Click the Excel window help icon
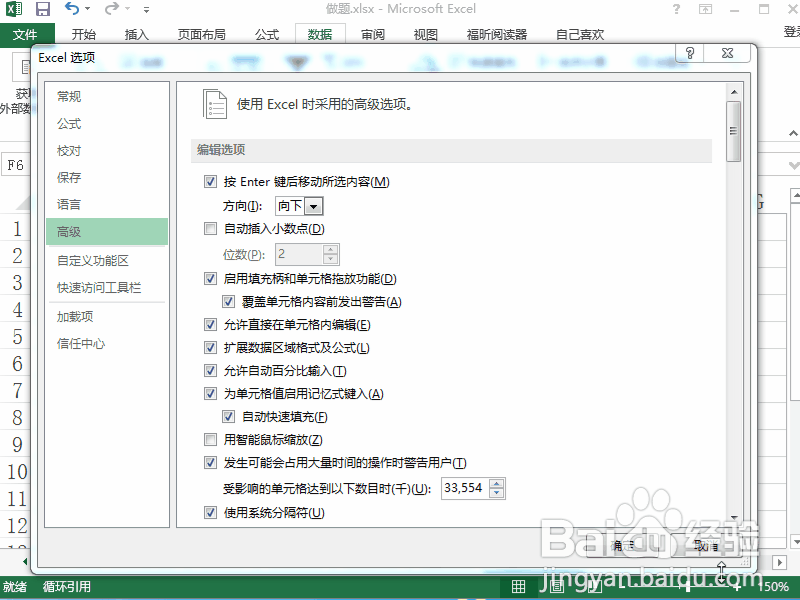The image size is (800, 600). pyautogui.click(x=677, y=9)
